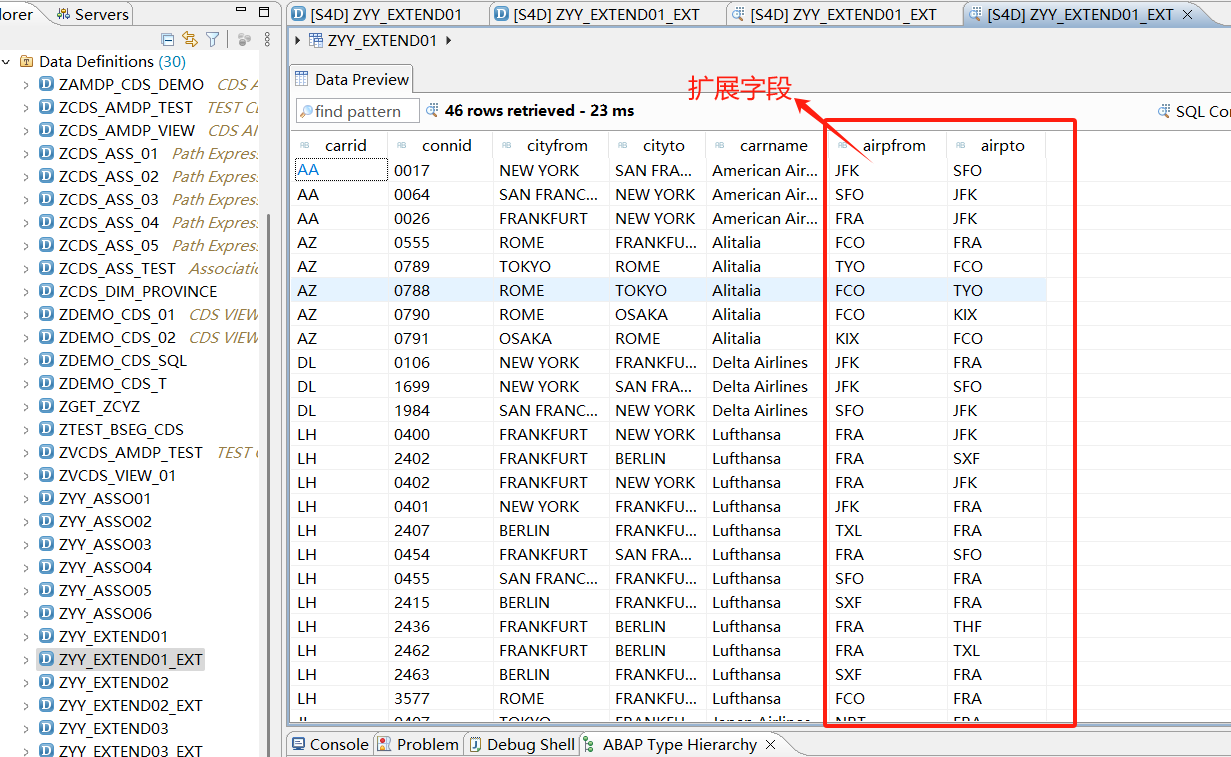Viewport: 1231px width, 757px height.
Task: Click the View Menu dots in Project Explorer toolbar
Action: pyautogui.click(x=267, y=38)
